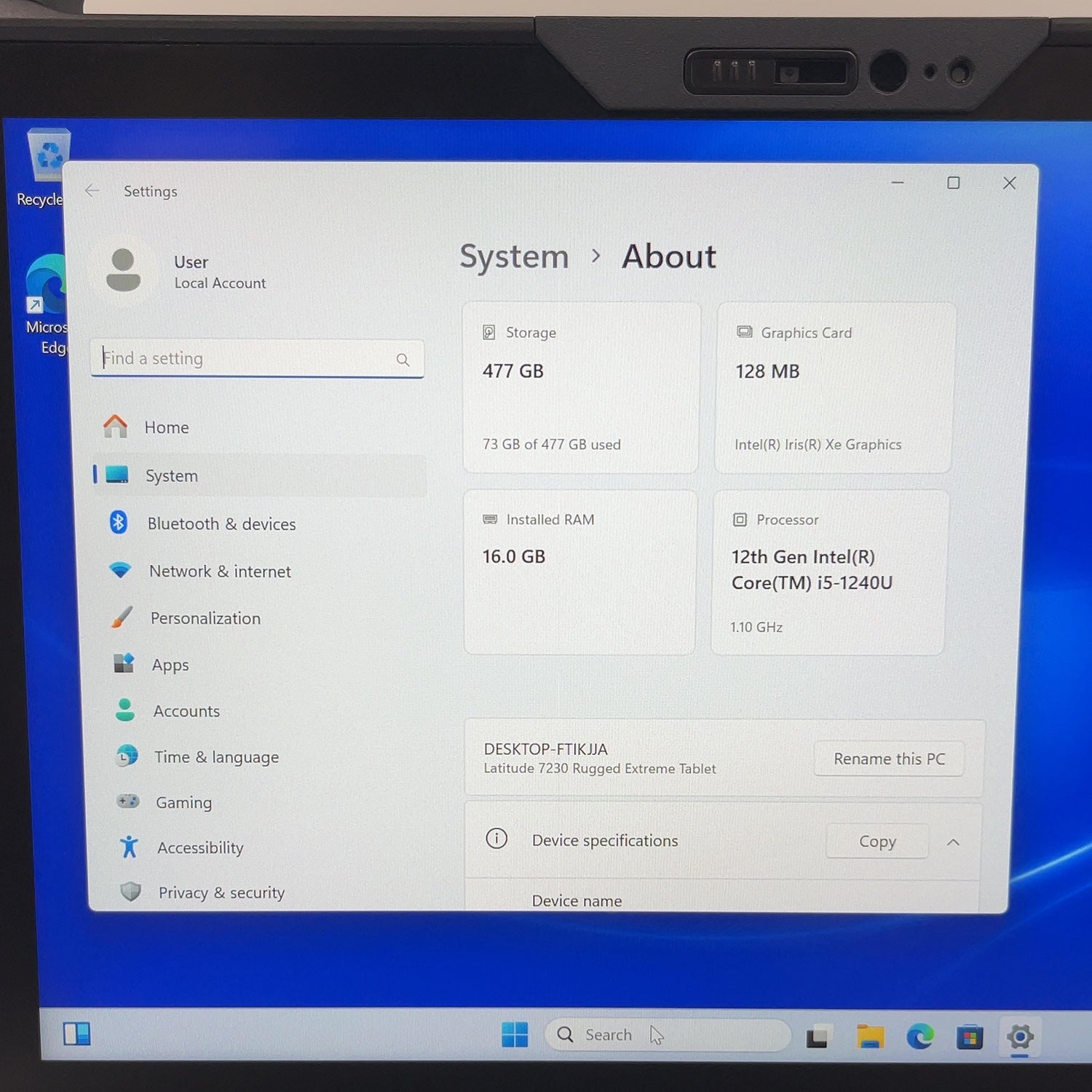Click the User Local Account name
1092x1092 pixels.
point(220,272)
